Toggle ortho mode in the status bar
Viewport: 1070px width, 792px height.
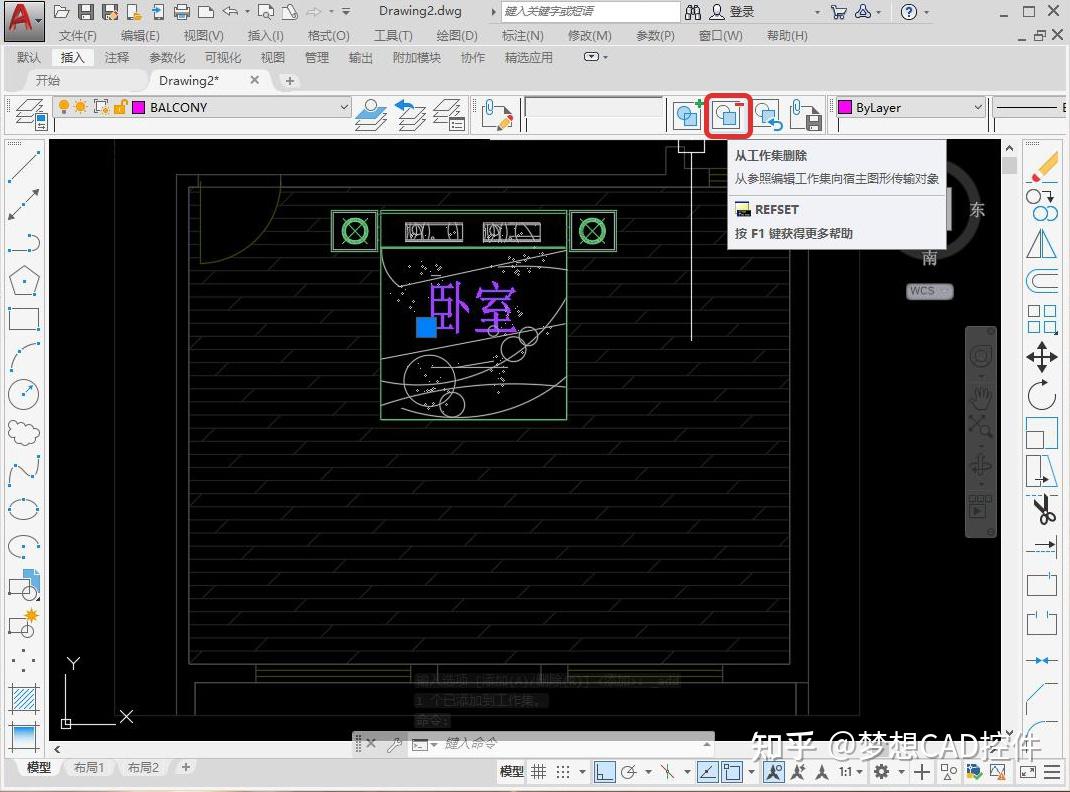click(x=604, y=772)
